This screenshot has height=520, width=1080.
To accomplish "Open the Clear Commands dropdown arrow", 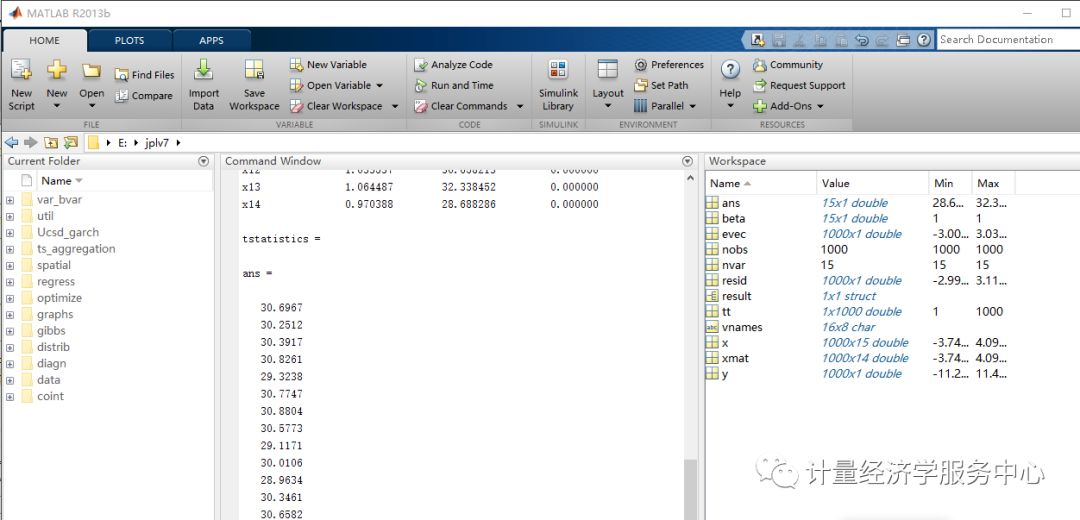I will click(x=519, y=106).
